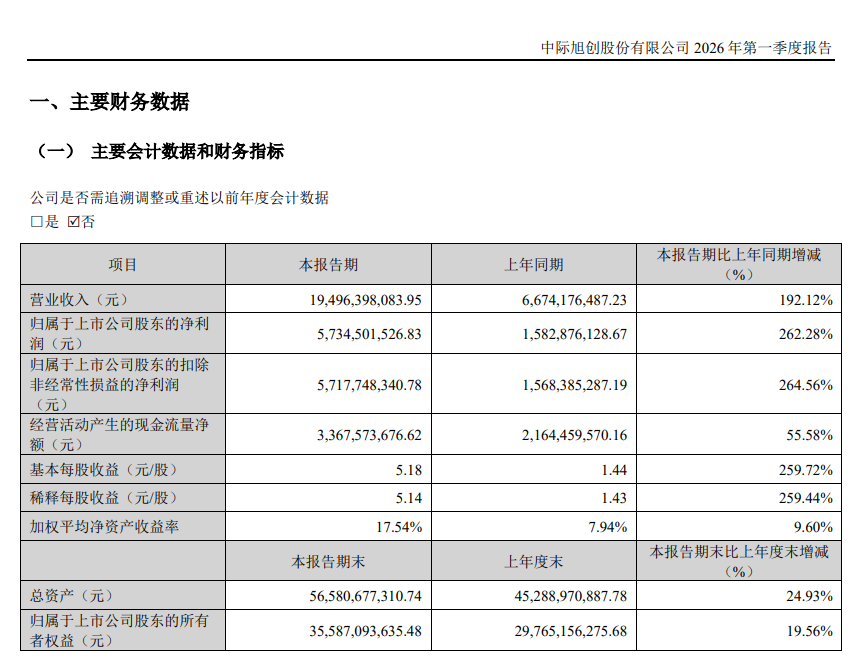Click the 本报告期末 header cell
The height and width of the screenshot is (667, 863).
click(x=329, y=561)
